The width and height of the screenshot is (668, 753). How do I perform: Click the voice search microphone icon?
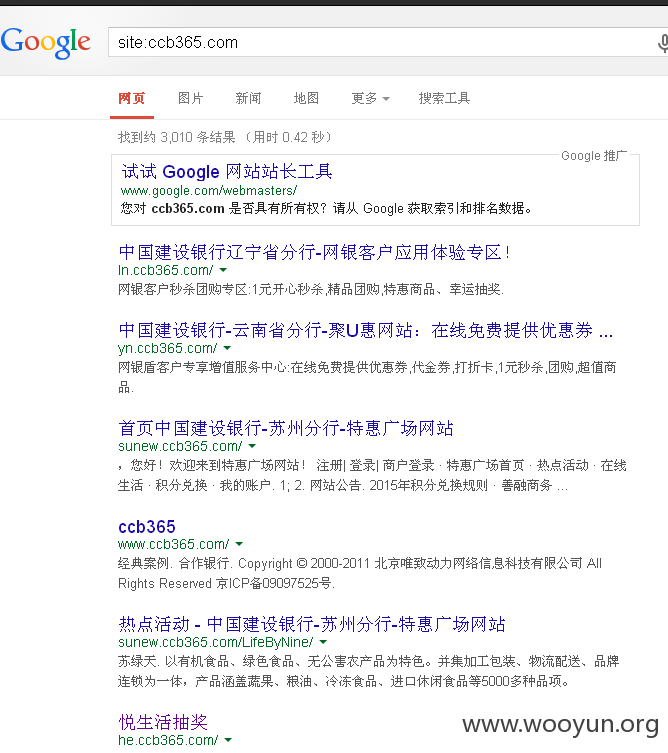coord(663,43)
